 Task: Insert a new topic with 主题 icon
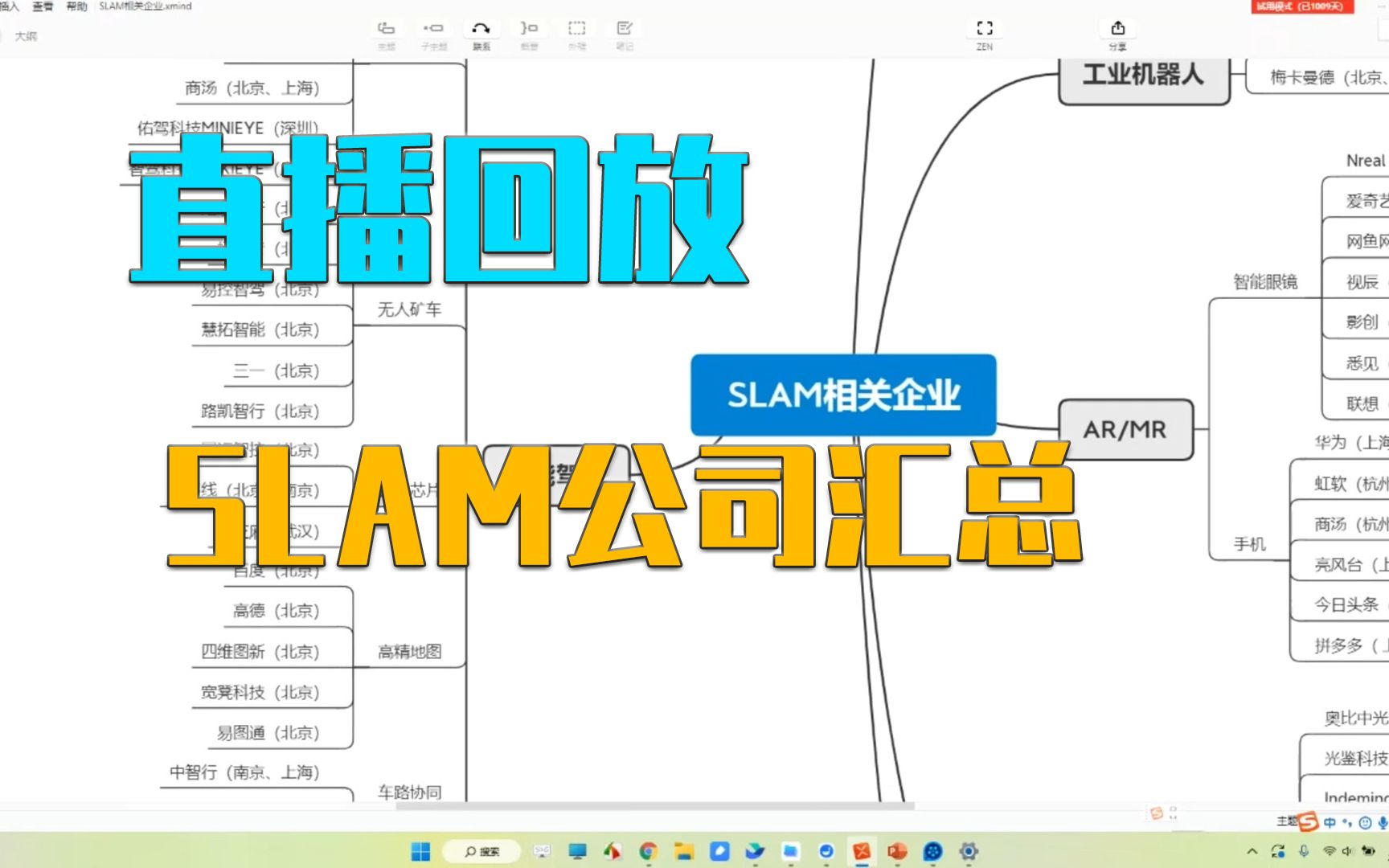[386, 35]
